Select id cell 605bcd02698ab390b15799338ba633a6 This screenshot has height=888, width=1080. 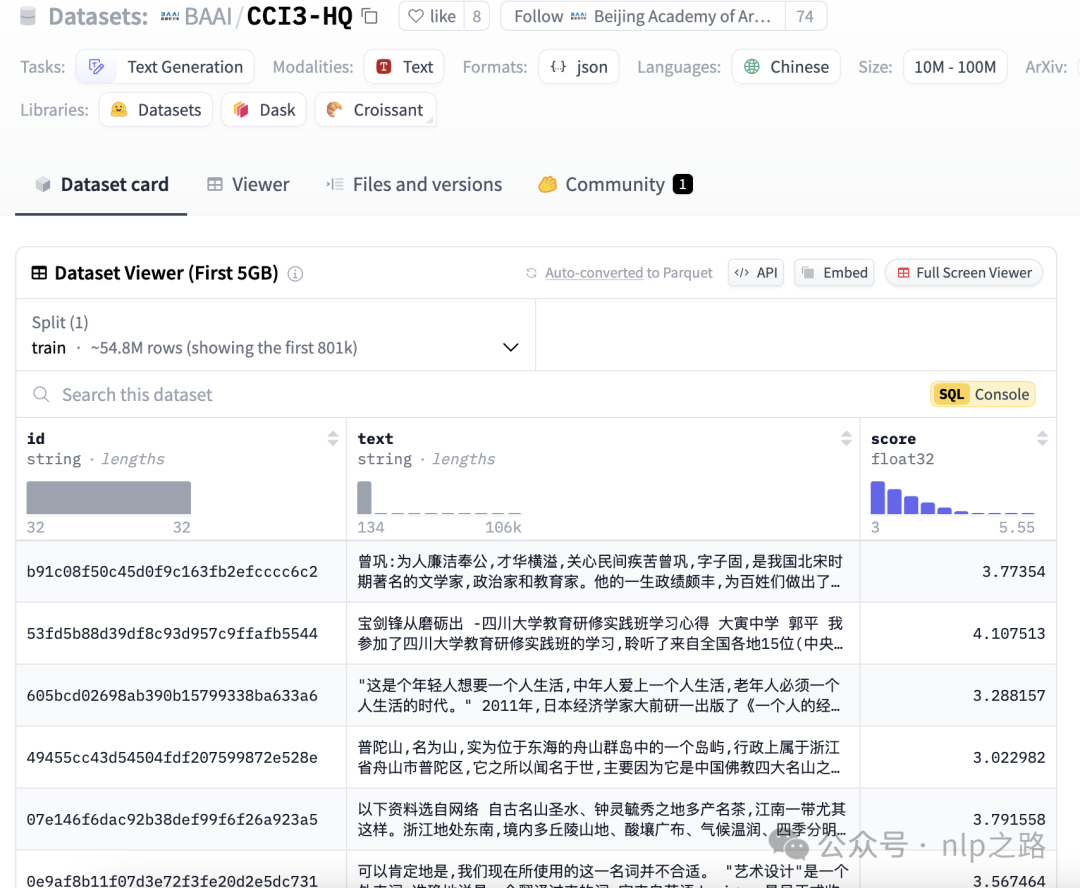click(172, 696)
